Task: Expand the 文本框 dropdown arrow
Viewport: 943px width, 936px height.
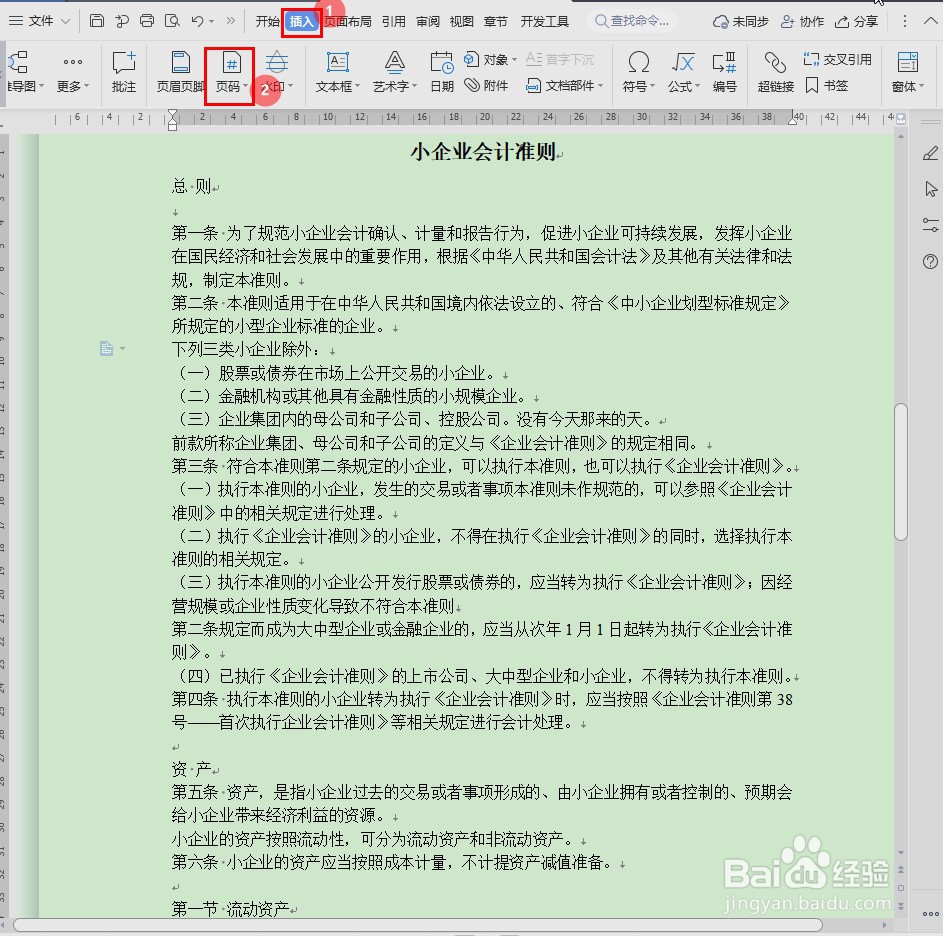Action: [x=358, y=87]
